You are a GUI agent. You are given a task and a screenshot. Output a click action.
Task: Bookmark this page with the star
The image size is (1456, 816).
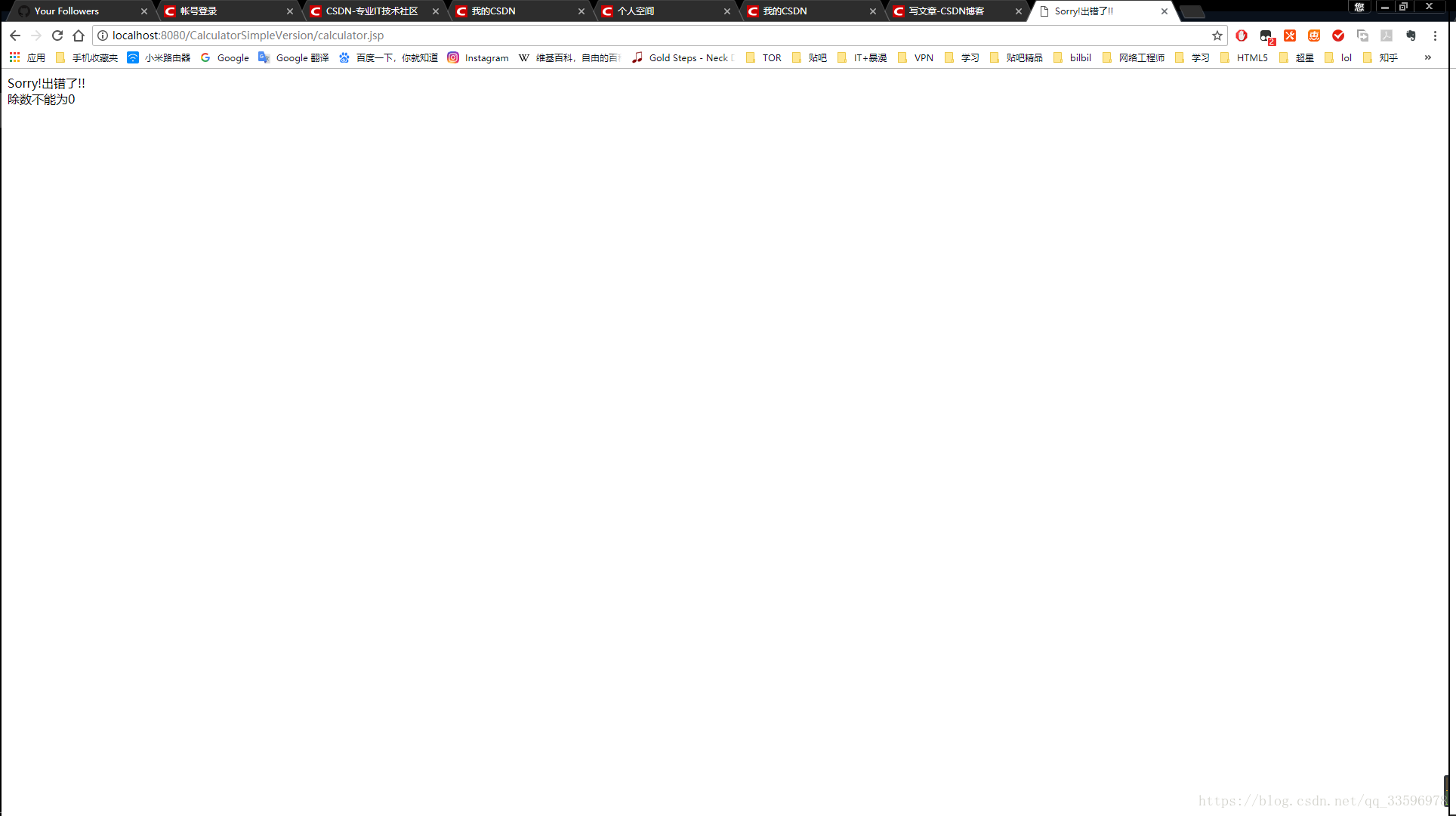click(x=1217, y=36)
